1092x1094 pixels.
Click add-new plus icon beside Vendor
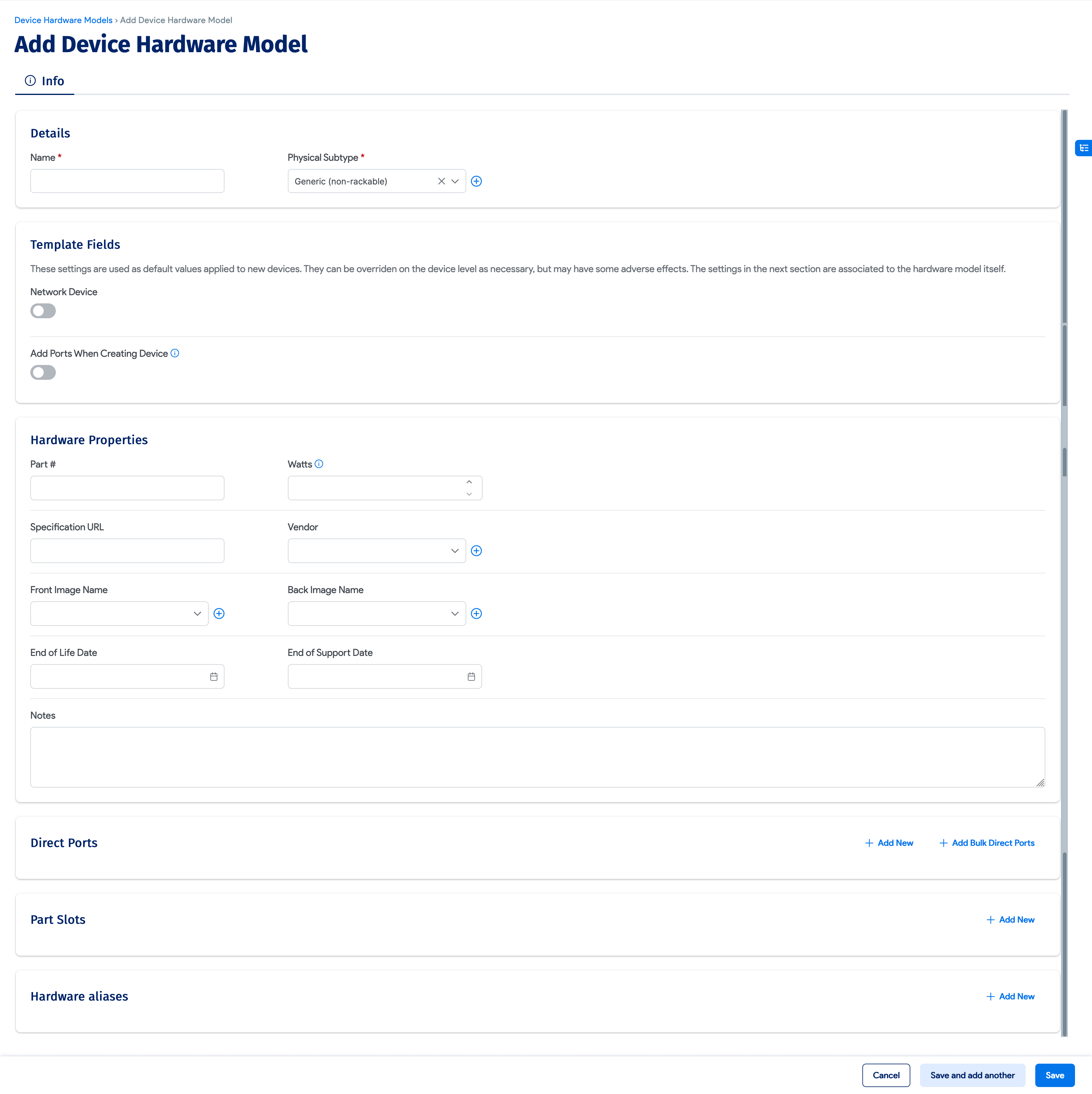pyautogui.click(x=476, y=551)
